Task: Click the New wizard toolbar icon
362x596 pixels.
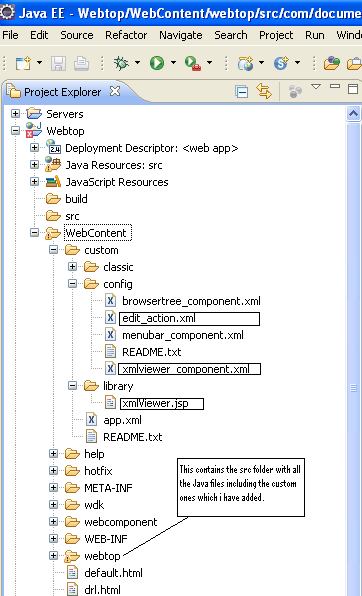Action: [23, 63]
